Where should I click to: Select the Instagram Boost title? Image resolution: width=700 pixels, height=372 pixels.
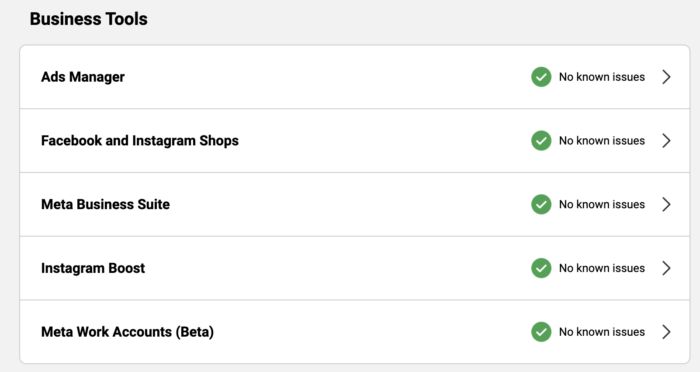[93, 268]
